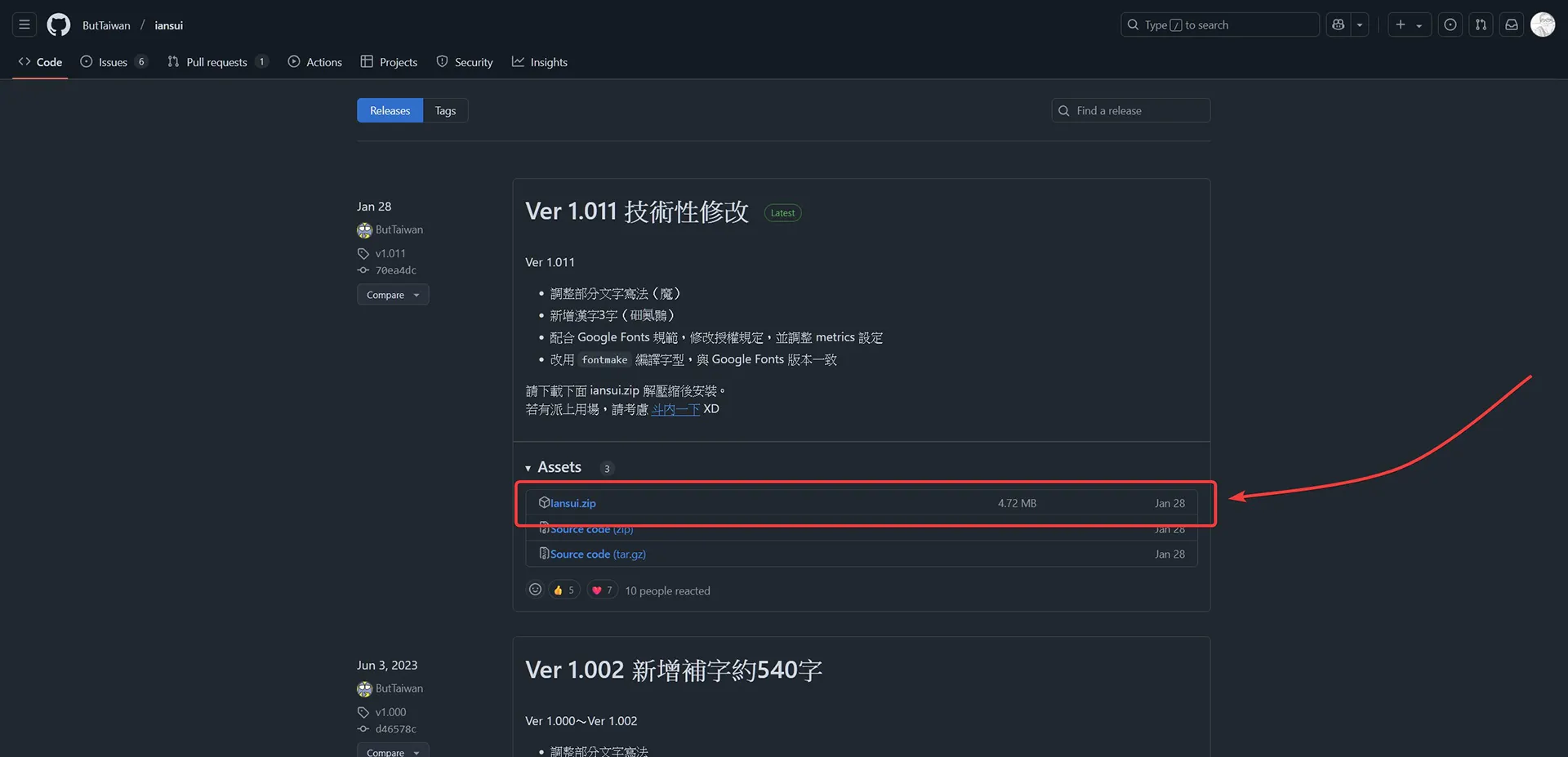Click the Find a release field
The height and width of the screenshot is (757, 1568).
coord(1131,111)
